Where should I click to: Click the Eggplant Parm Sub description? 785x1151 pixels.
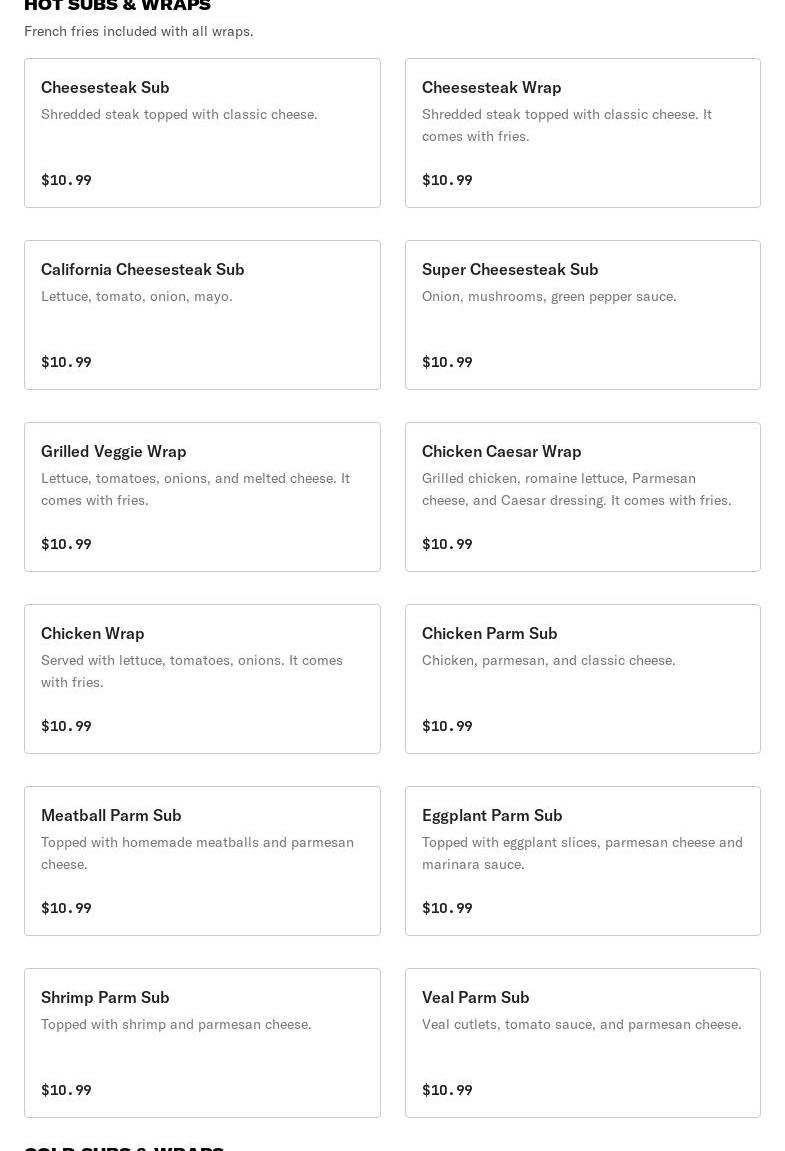pos(581,853)
